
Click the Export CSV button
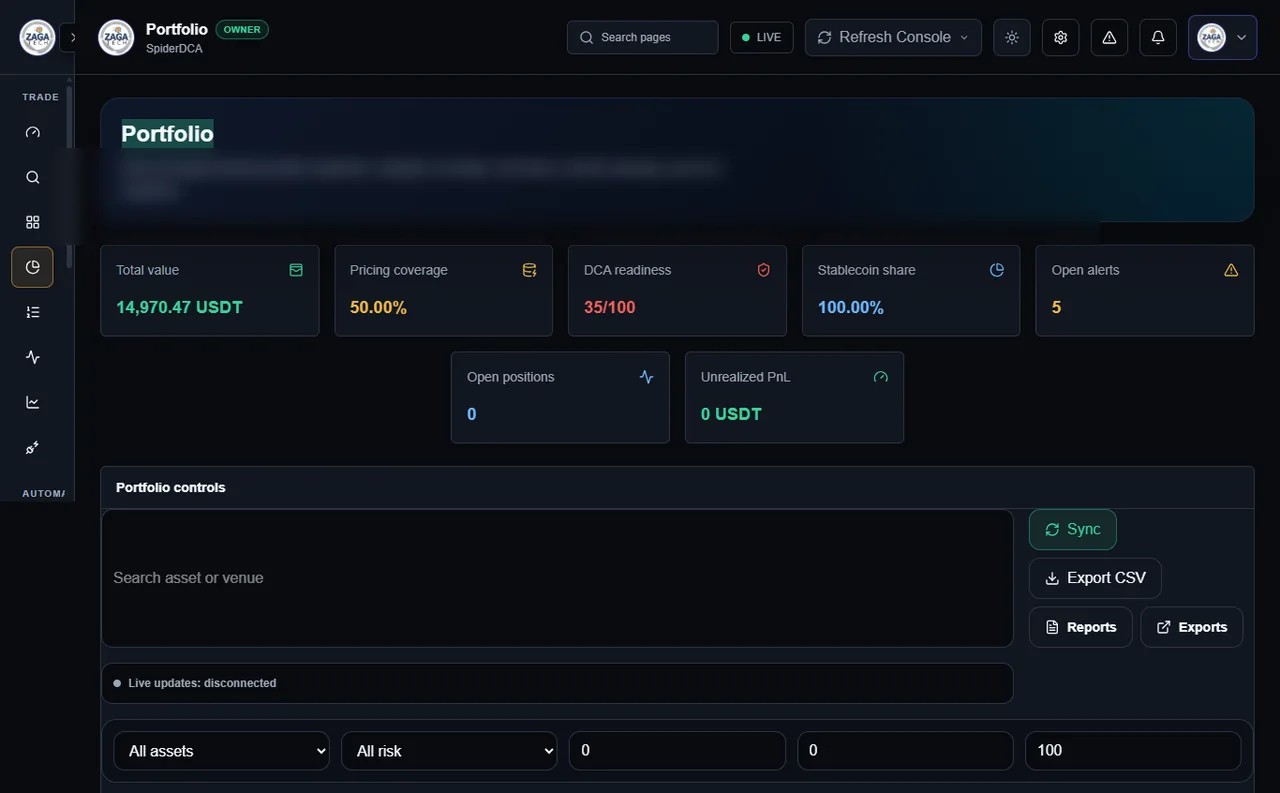[x=1095, y=578]
